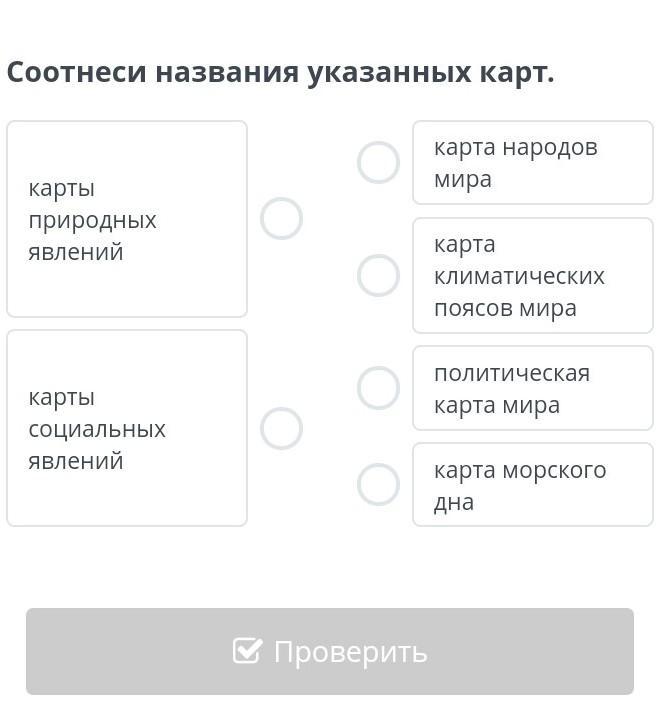Screen dimensions: 659x714
Task: Click the word «политическая» in the right column
Action: click(x=512, y=373)
